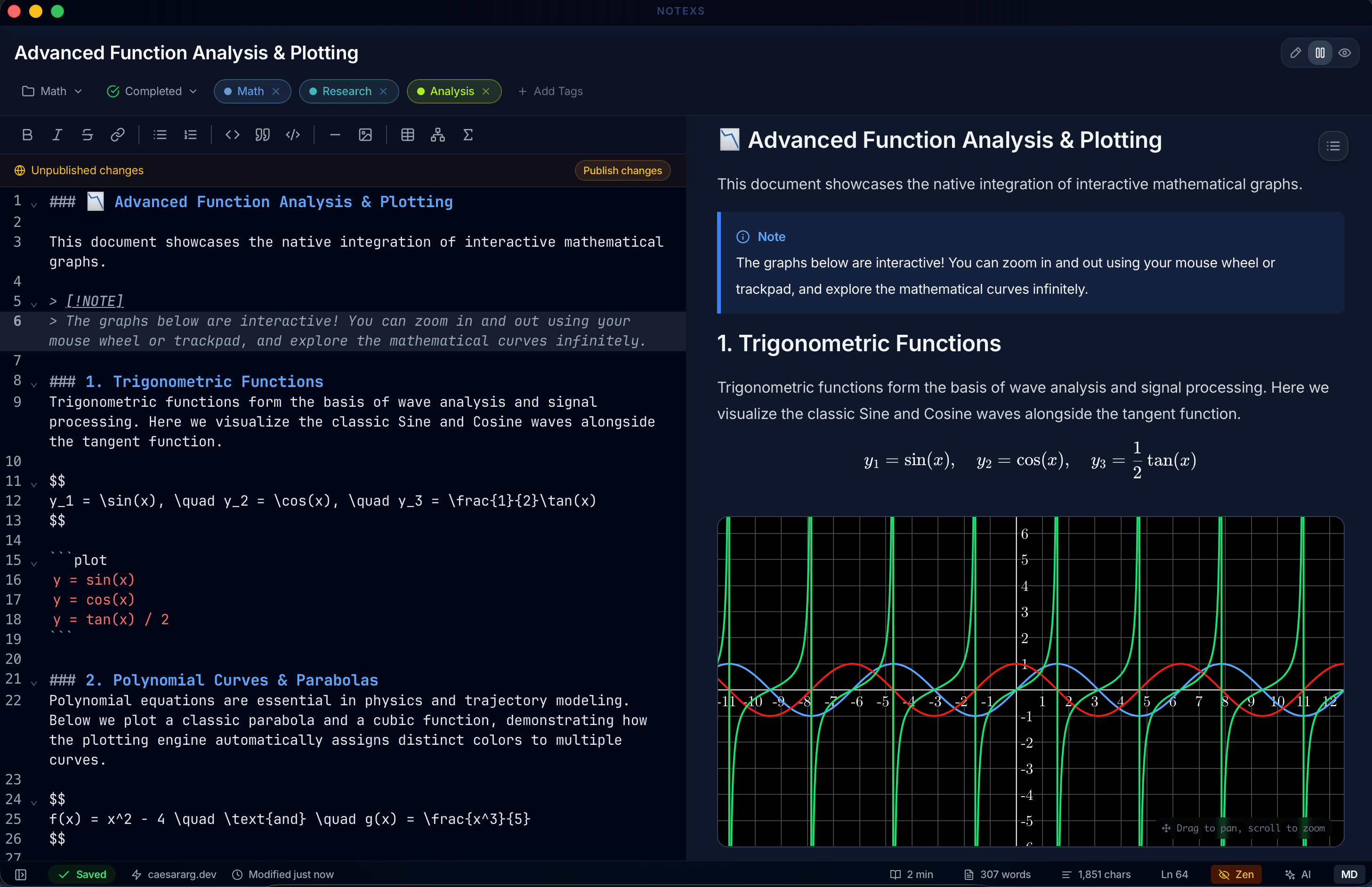
Task: Insert a hyperlink
Action: (x=118, y=135)
